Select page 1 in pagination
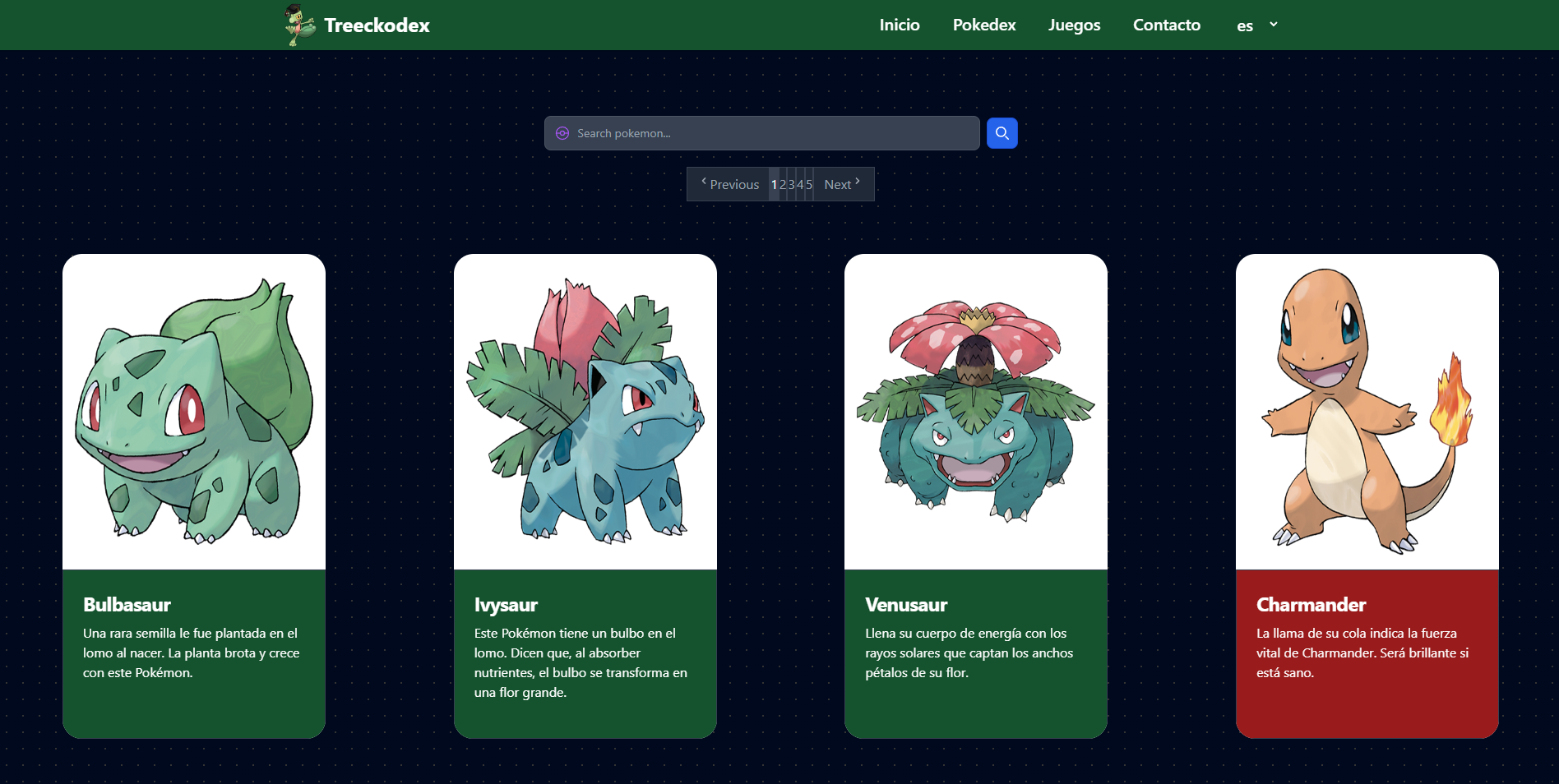The width and height of the screenshot is (1559, 784). point(774,184)
